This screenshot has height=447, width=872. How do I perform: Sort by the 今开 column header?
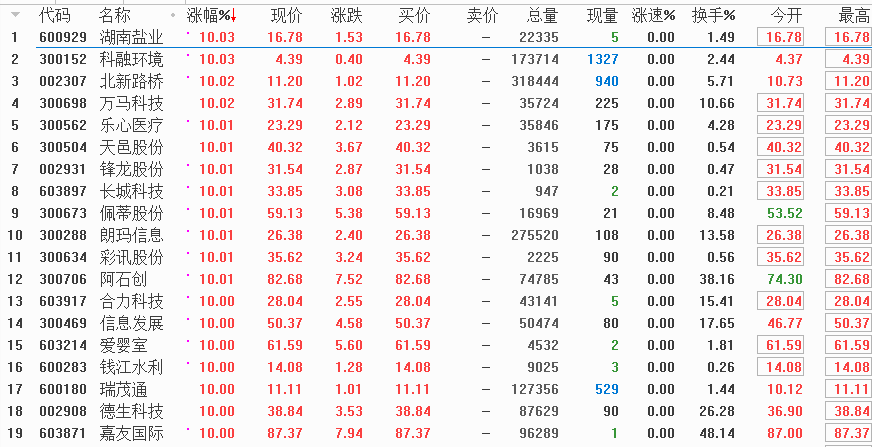tap(786, 16)
